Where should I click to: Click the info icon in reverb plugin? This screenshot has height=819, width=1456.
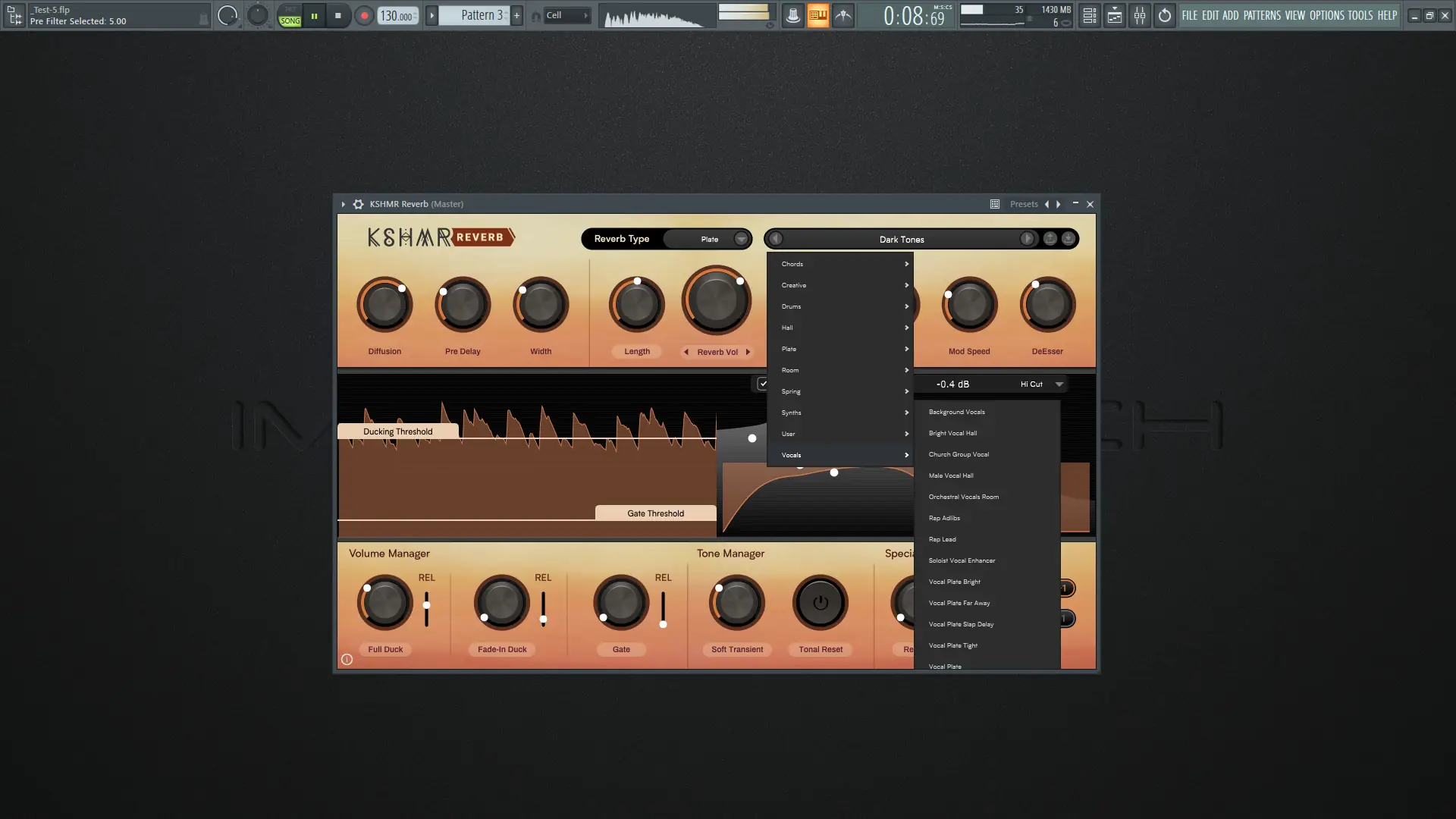347,660
